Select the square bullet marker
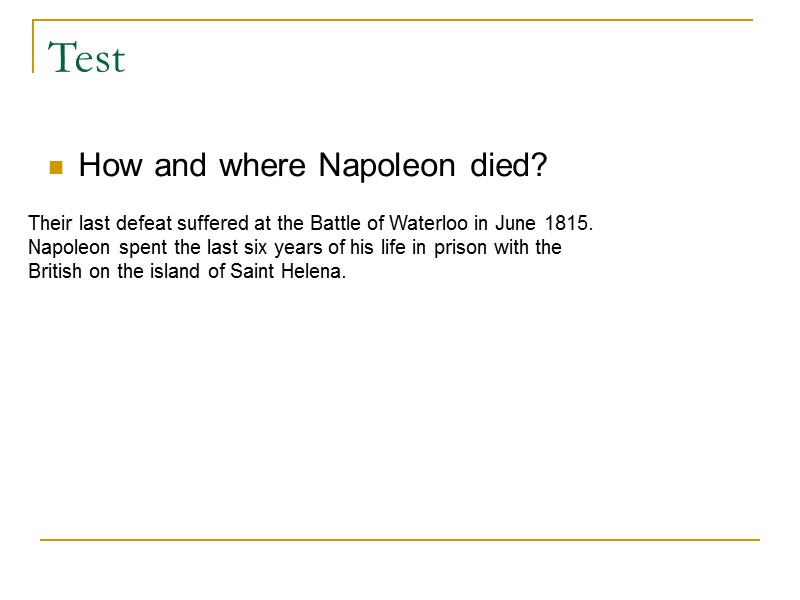 click(x=56, y=167)
